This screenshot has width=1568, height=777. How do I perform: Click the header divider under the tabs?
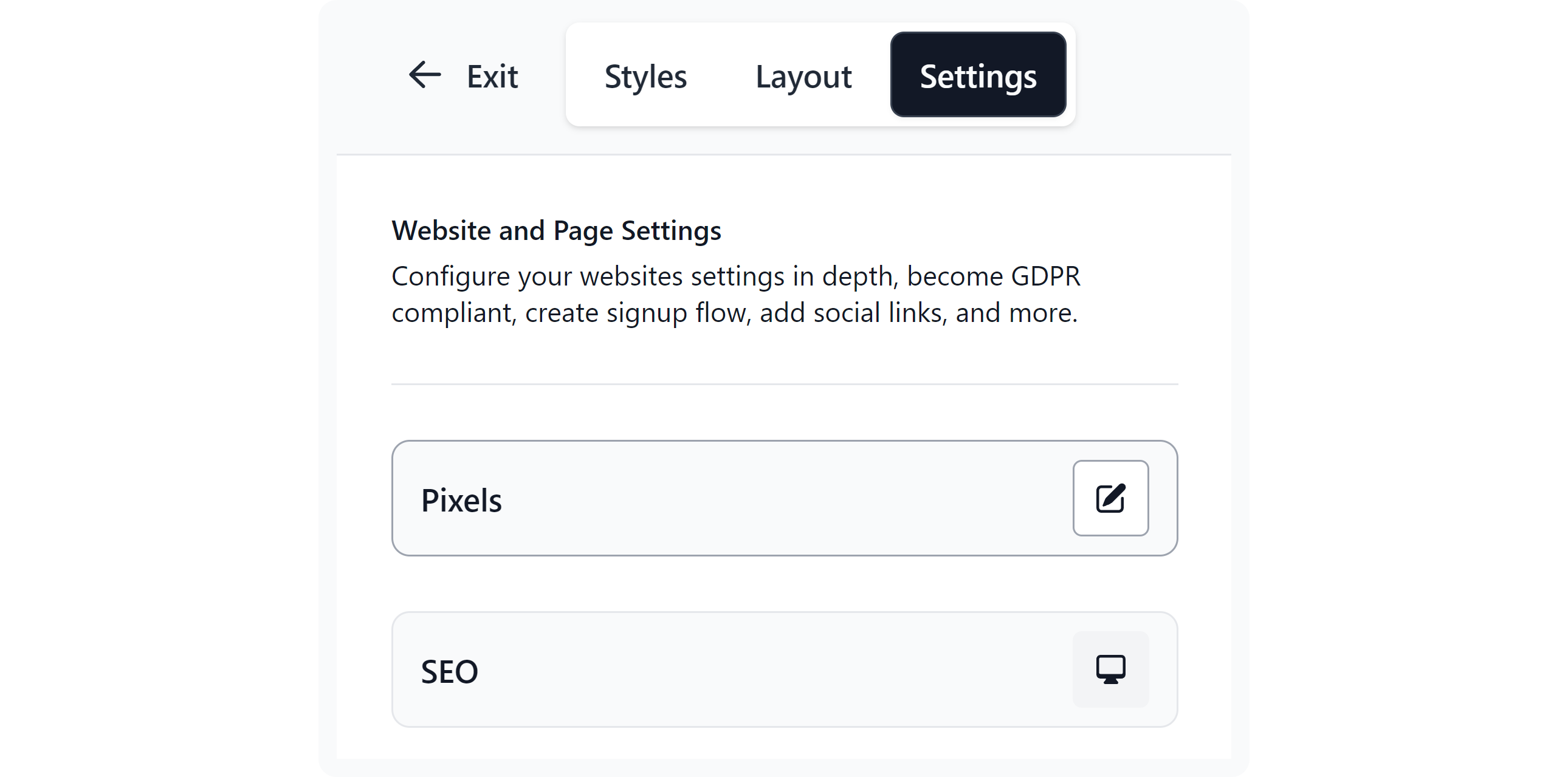784,154
